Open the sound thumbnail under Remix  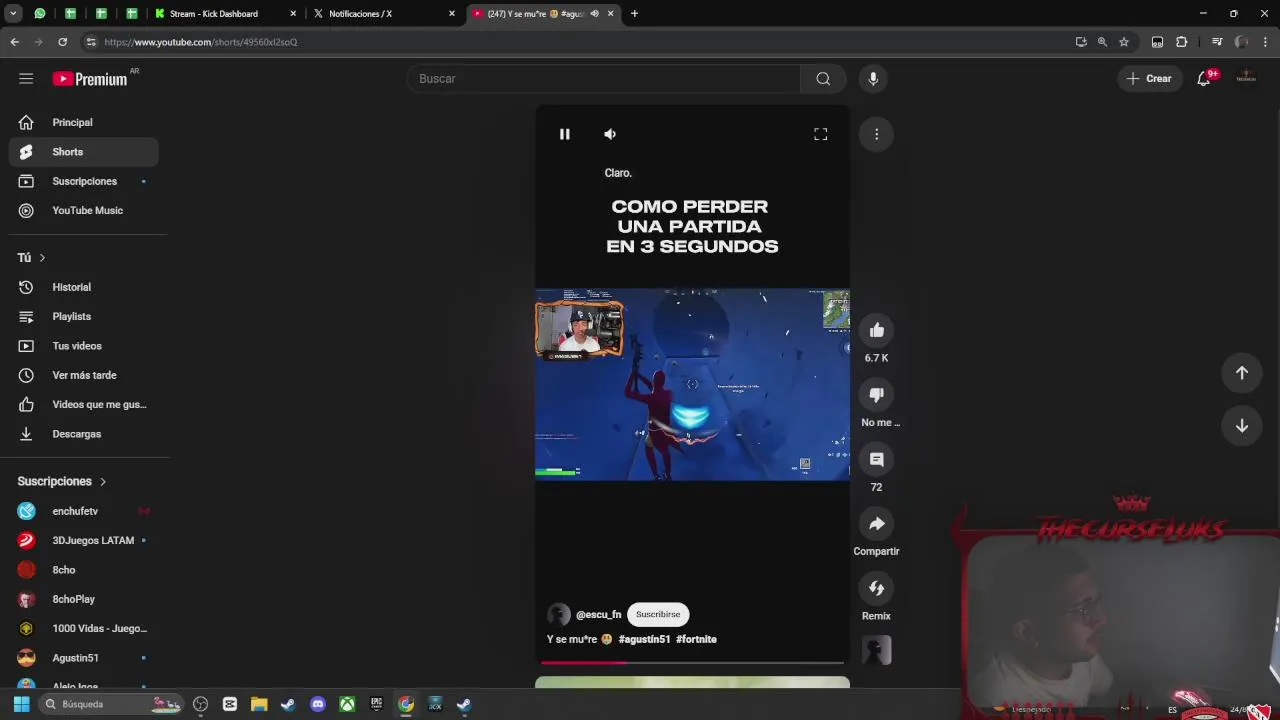876,651
